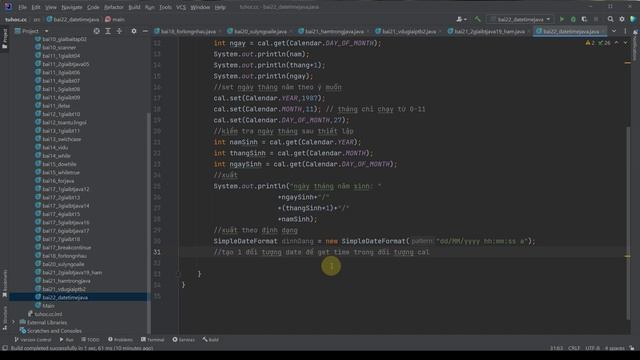Viewport: 640px width, 360px height.
Task: Hide the Project tool window with minus icon
Action: [145, 31]
